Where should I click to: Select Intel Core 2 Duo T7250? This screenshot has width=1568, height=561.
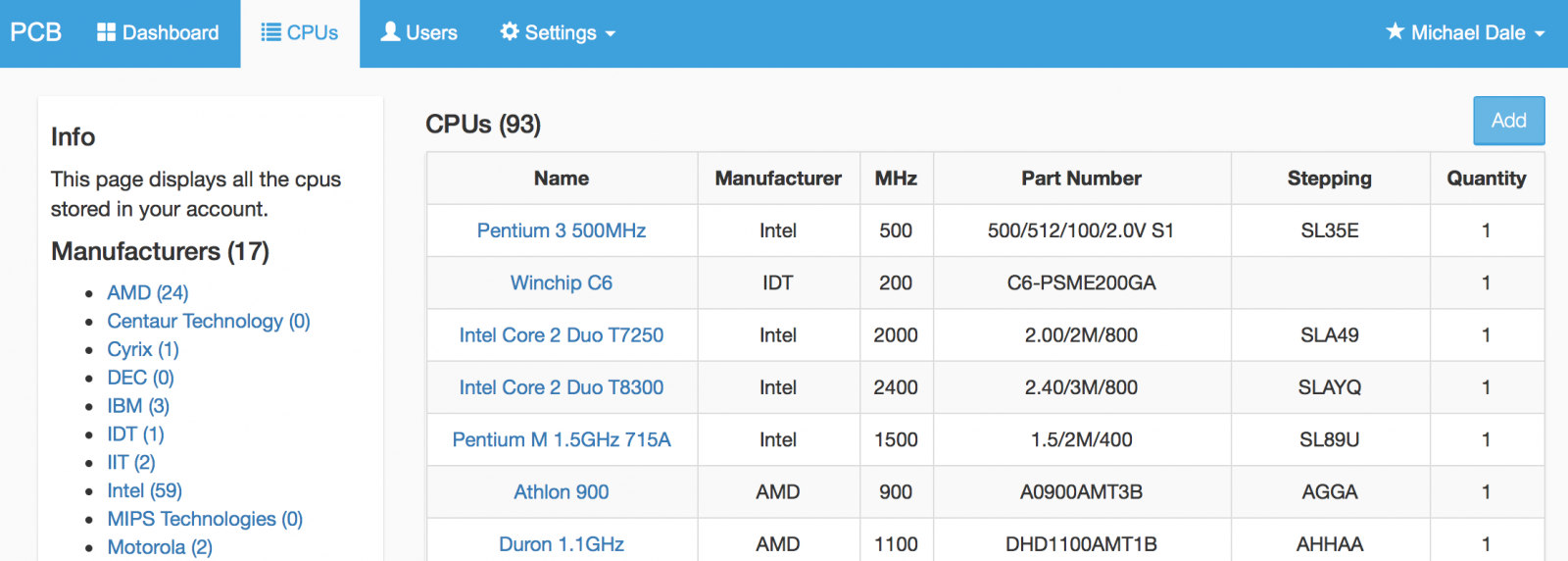click(x=561, y=335)
